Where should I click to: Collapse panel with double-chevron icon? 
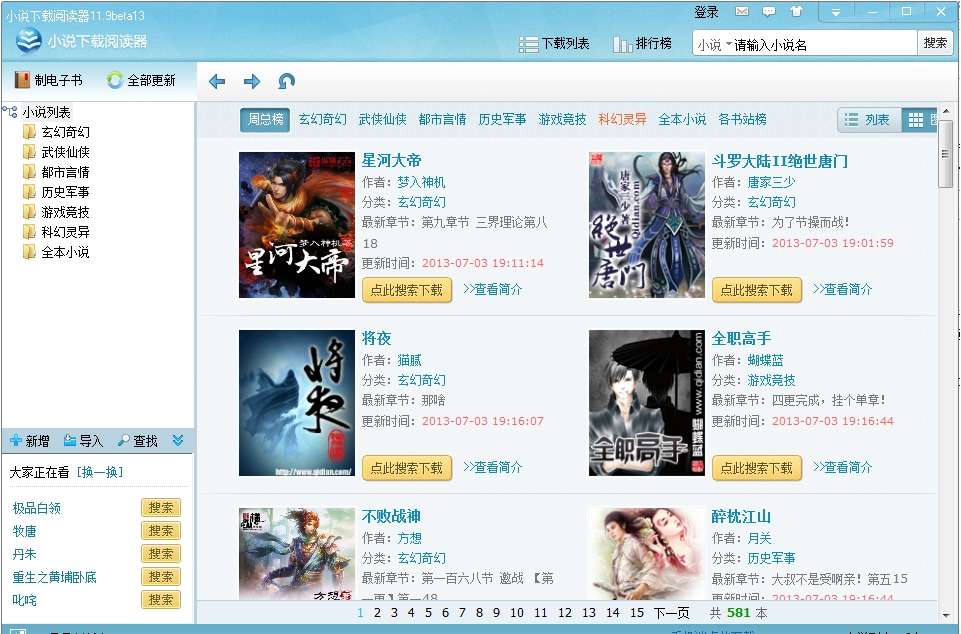pos(178,440)
